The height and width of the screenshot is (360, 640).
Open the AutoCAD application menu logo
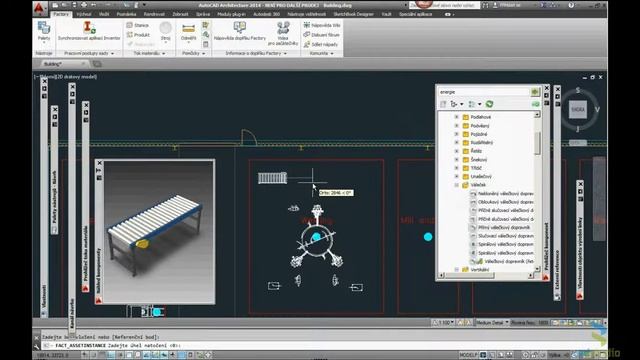click(39, 7)
